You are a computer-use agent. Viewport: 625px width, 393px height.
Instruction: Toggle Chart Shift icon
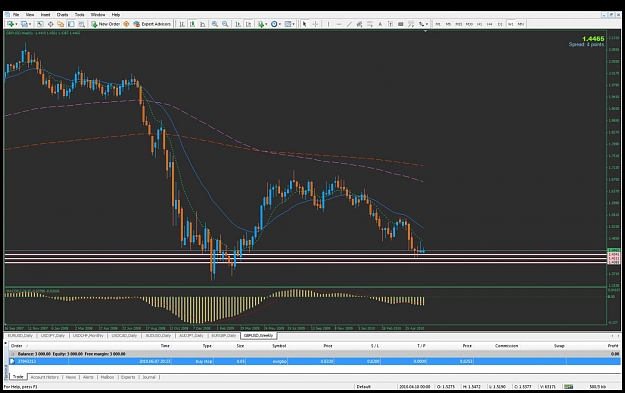[x=248, y=24]
